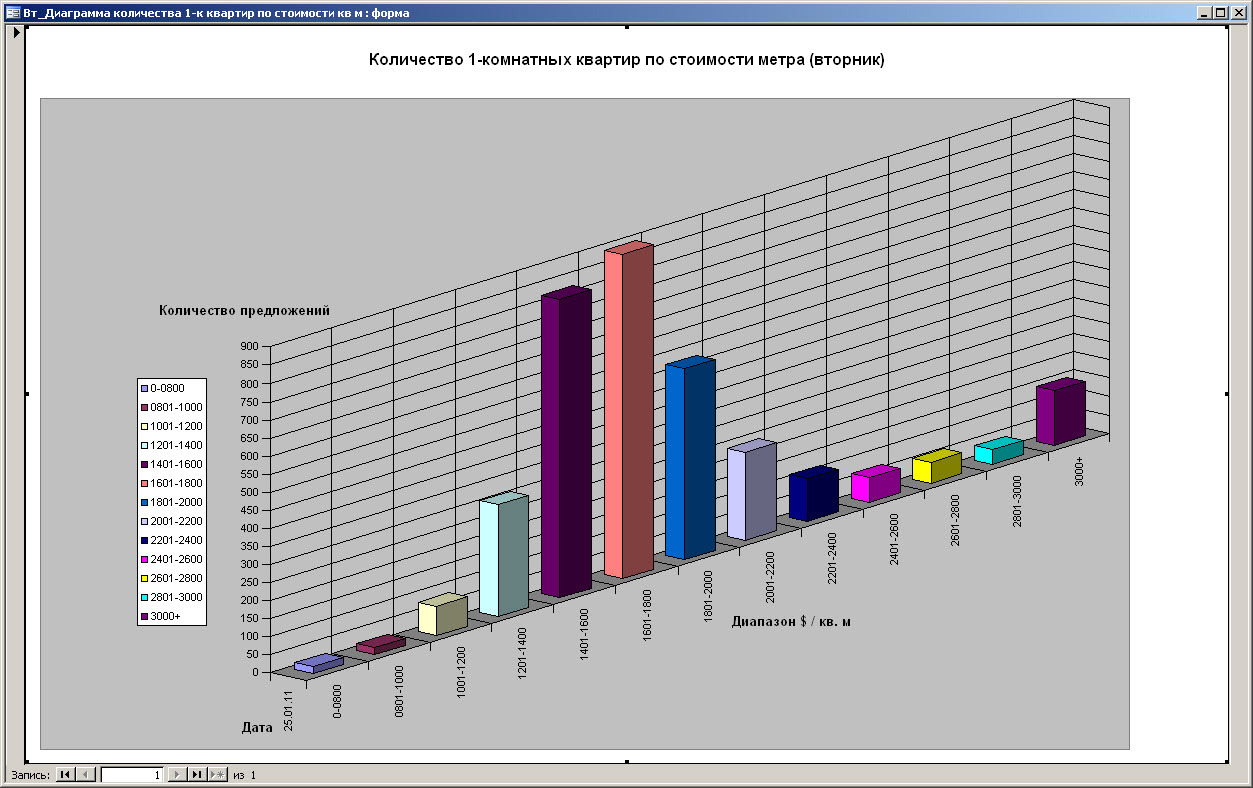Viewport: 1253px width, 788px height.
Task: Create a new record with asterisk button
Action: coord(217,775)
